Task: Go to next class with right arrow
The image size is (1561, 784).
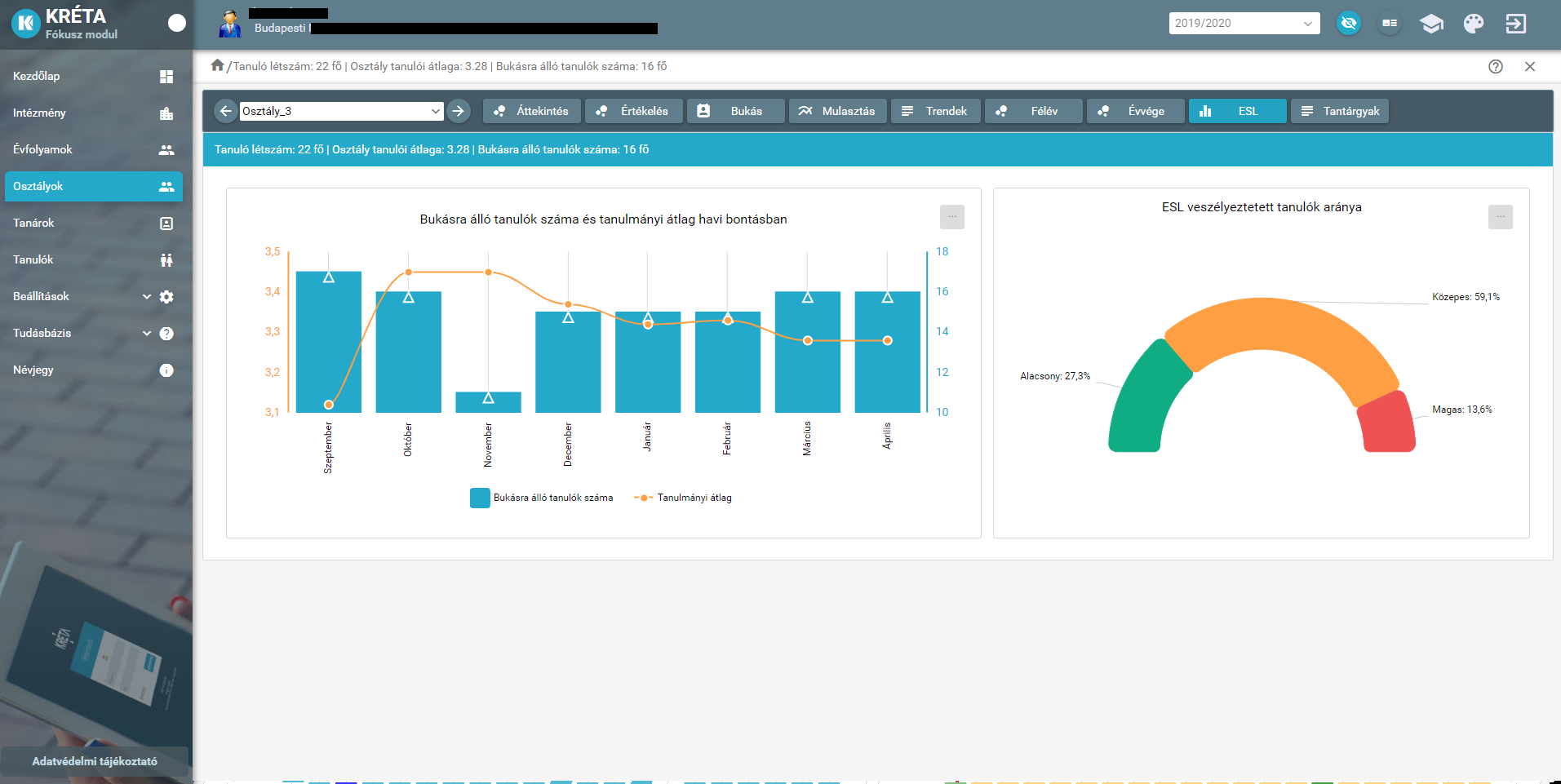Action: point(459,111)
